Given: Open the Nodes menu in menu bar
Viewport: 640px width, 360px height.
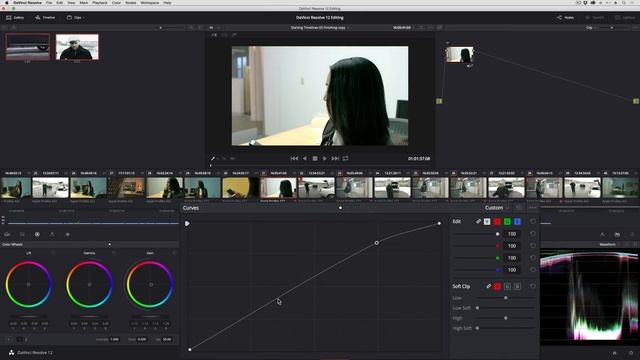Looking at the screenshot, I should (131, 2).
